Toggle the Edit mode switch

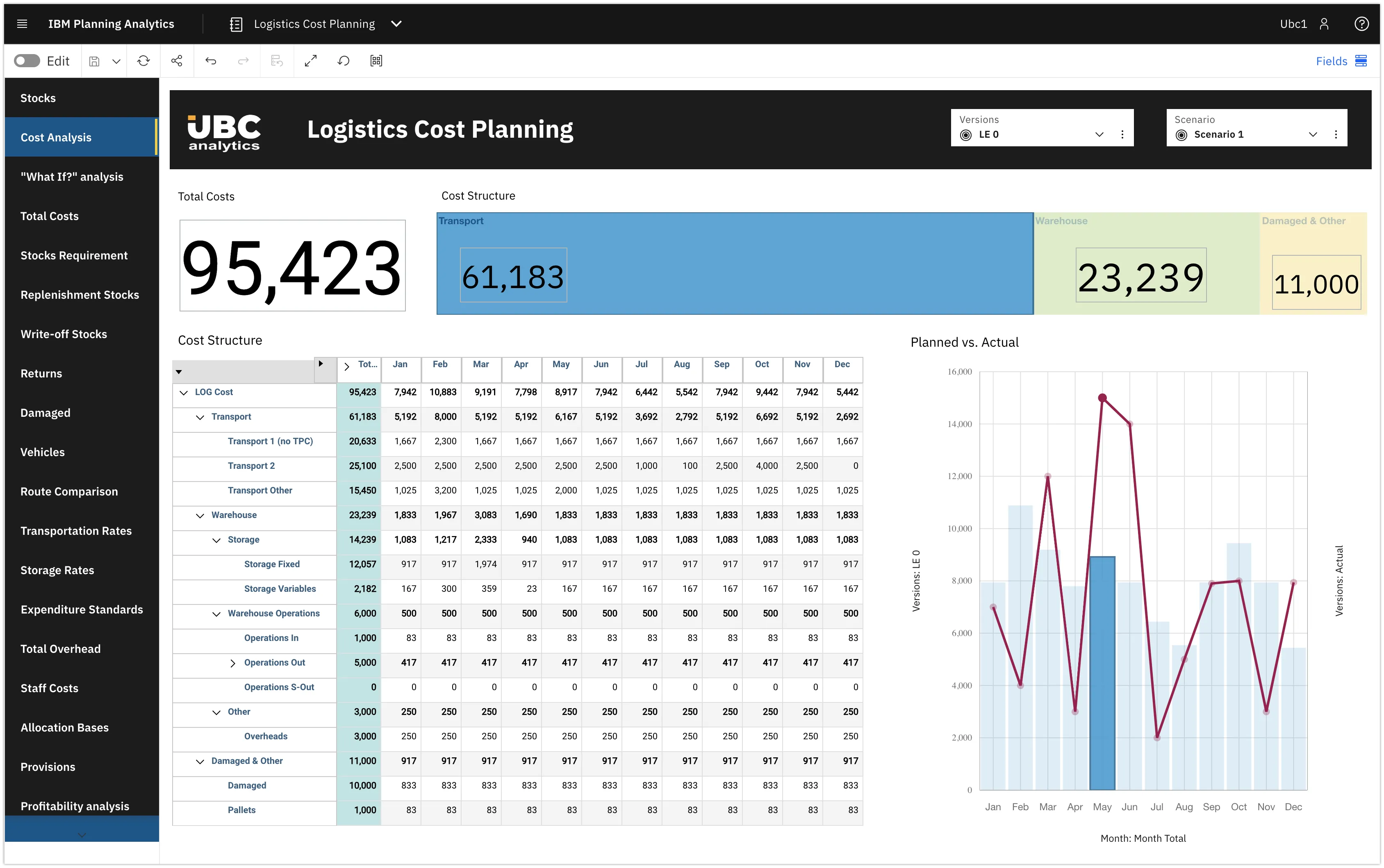tap(27, 61)
